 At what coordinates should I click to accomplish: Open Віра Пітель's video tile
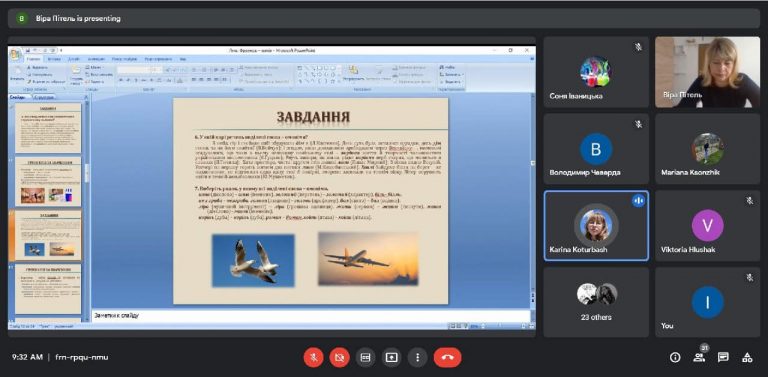(x=707, y=72)
